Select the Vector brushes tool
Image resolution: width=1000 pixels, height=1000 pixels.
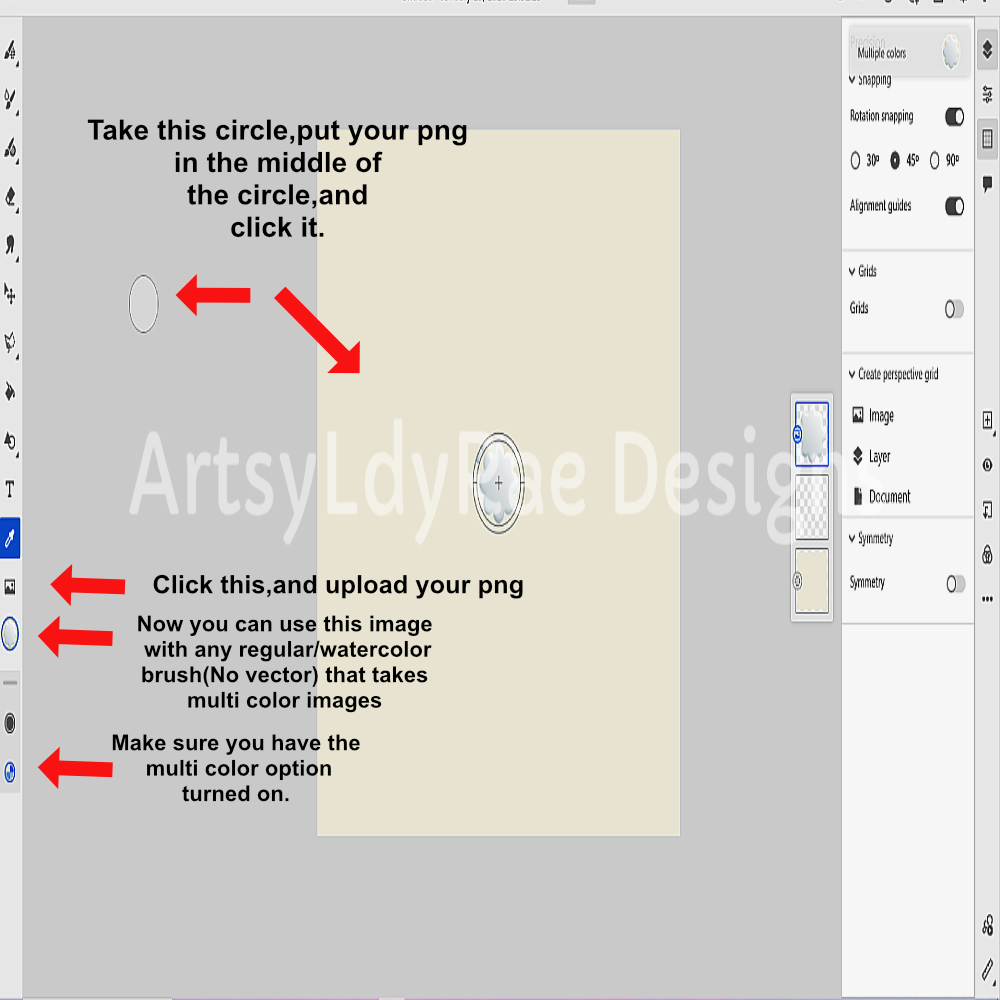pyautogui.click(x=10, y=148)
